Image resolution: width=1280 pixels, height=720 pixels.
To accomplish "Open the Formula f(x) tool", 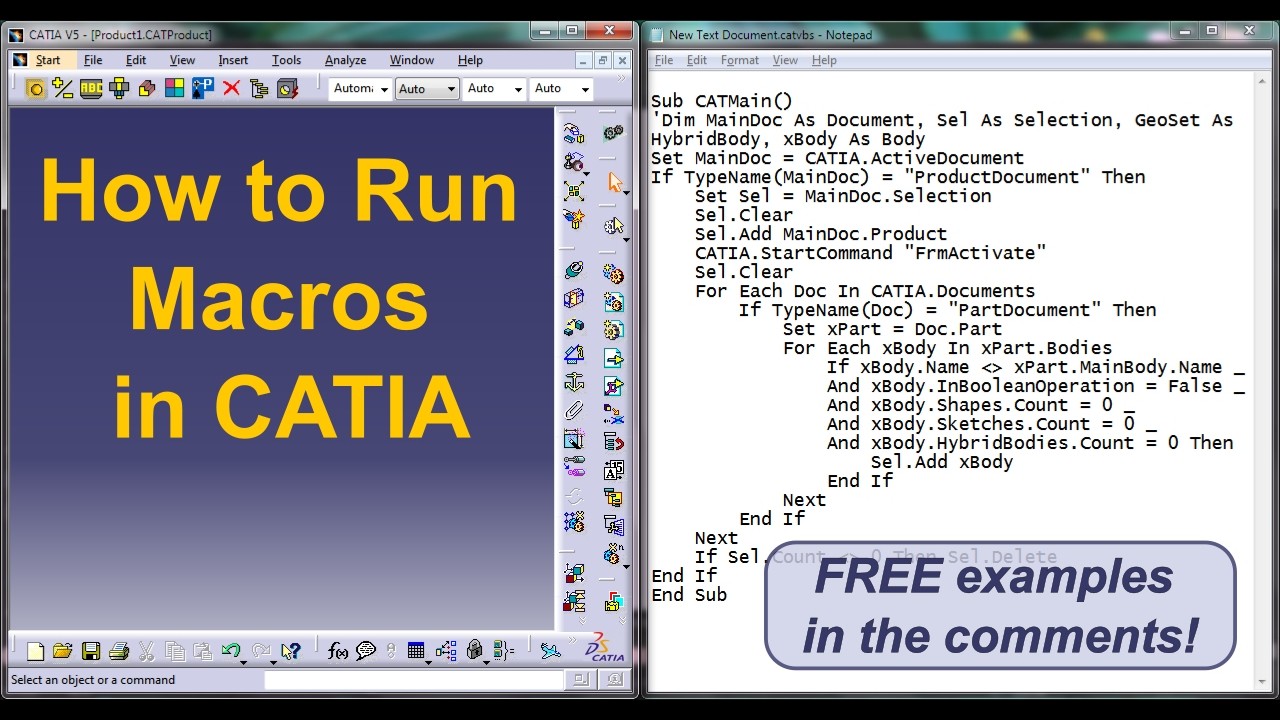I will click(338, 652).
